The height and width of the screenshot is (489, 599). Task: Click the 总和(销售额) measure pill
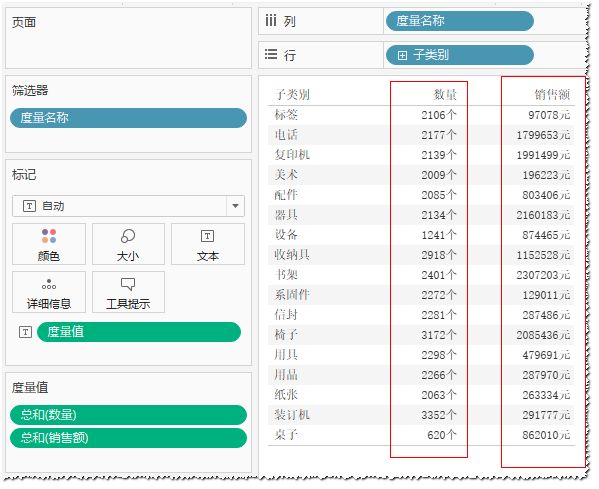tap(128, 438)
